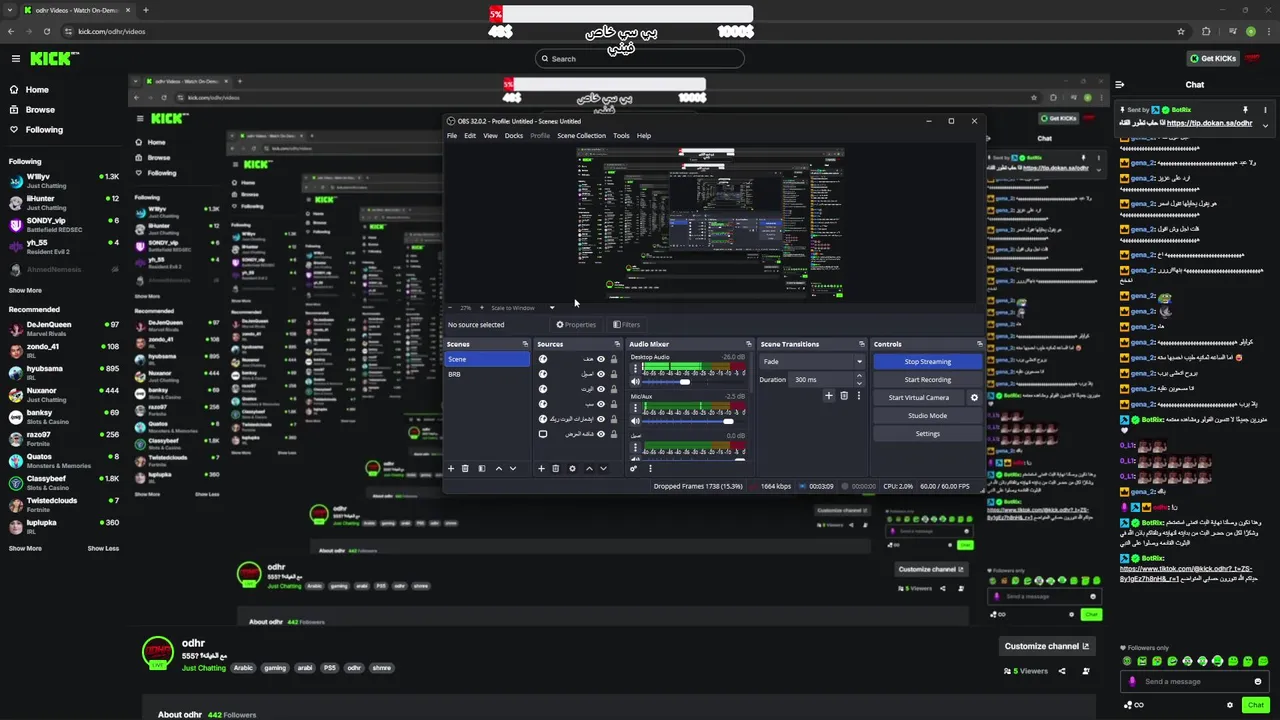Focus Kick Search field in page header

[x=640, y=58]
